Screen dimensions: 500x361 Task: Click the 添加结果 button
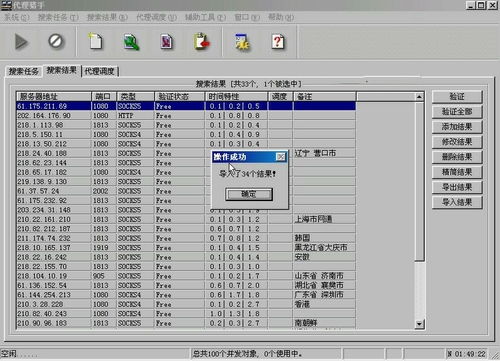[x=457, y=127]
